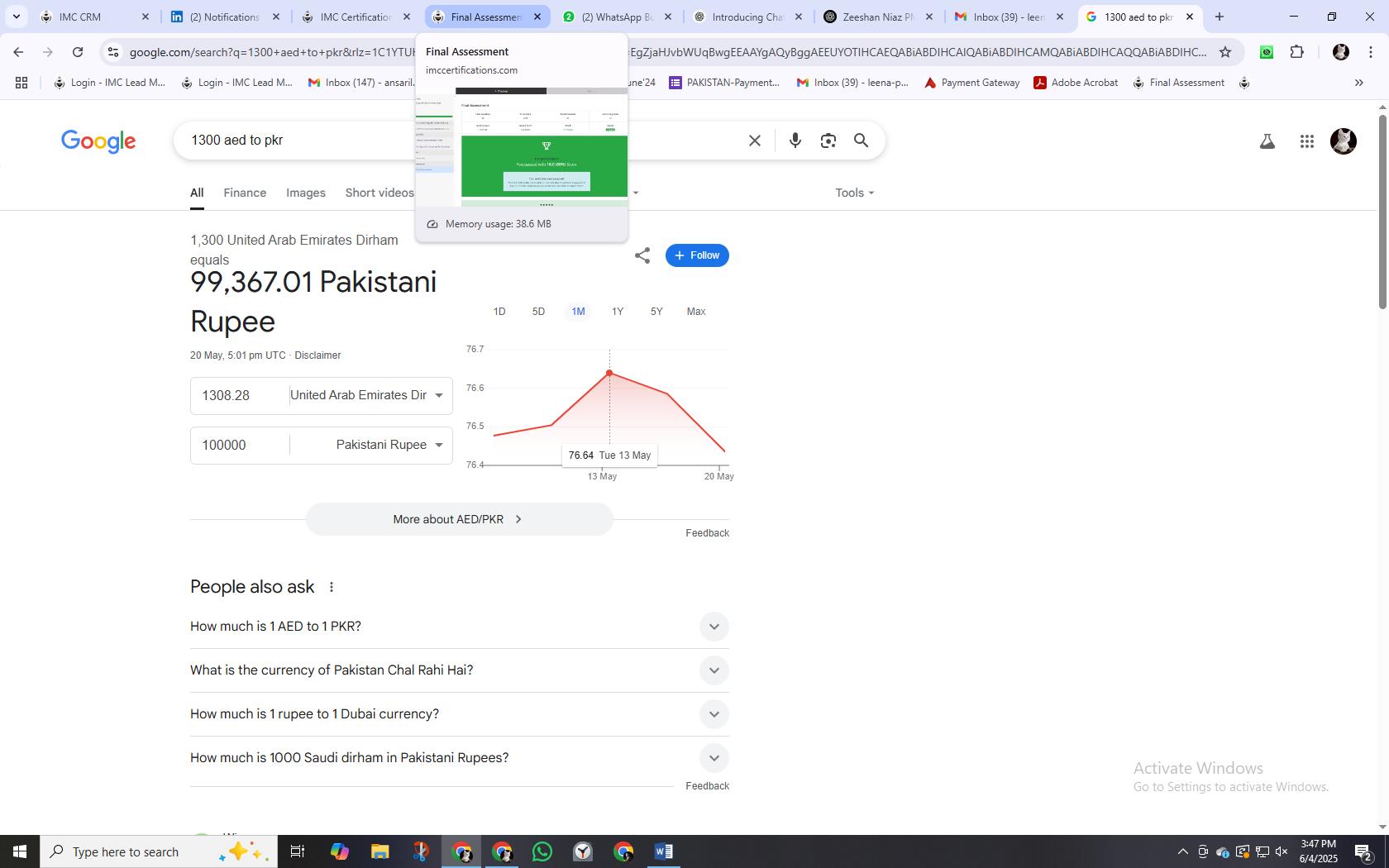Screen dimensions: 1389x868
Task: Switch to WhatsApp Business browser tab
Action: tap(617, 17)
